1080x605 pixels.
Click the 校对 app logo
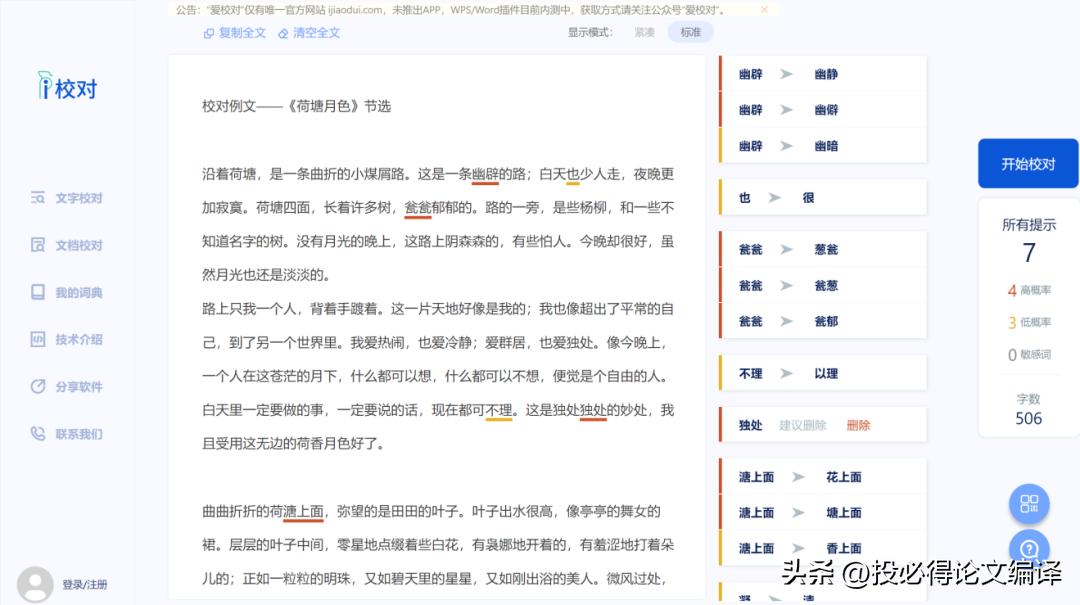64,87
